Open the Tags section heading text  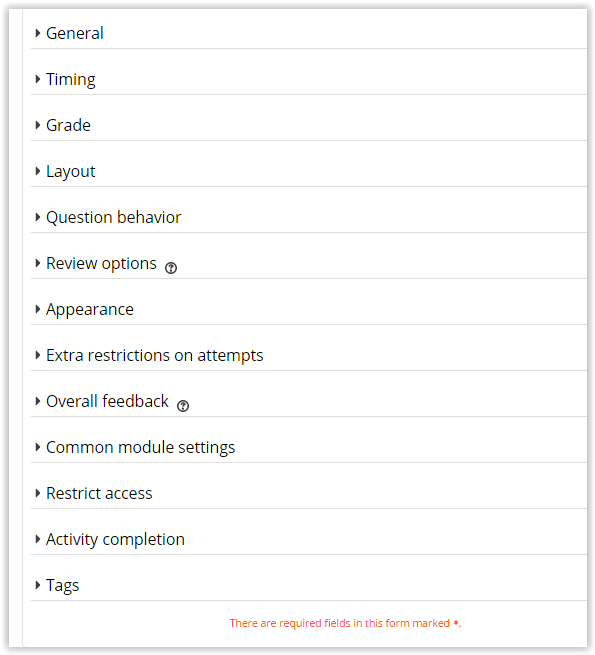(x=62, y=585)
